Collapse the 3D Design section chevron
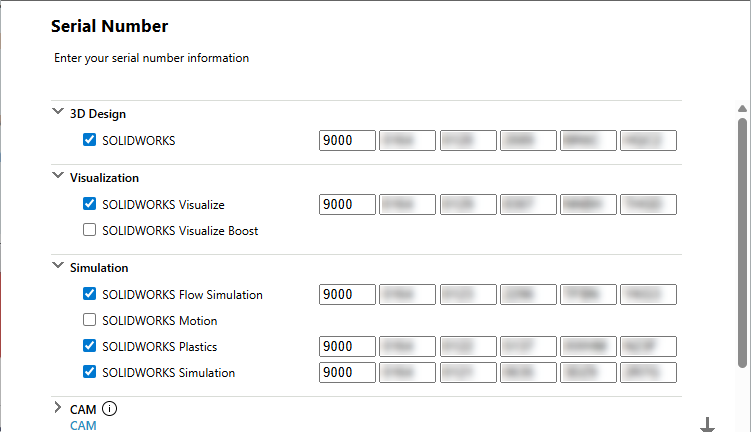Image resolution: width=751 pixels, height=432 pixels. pos(58,112)
